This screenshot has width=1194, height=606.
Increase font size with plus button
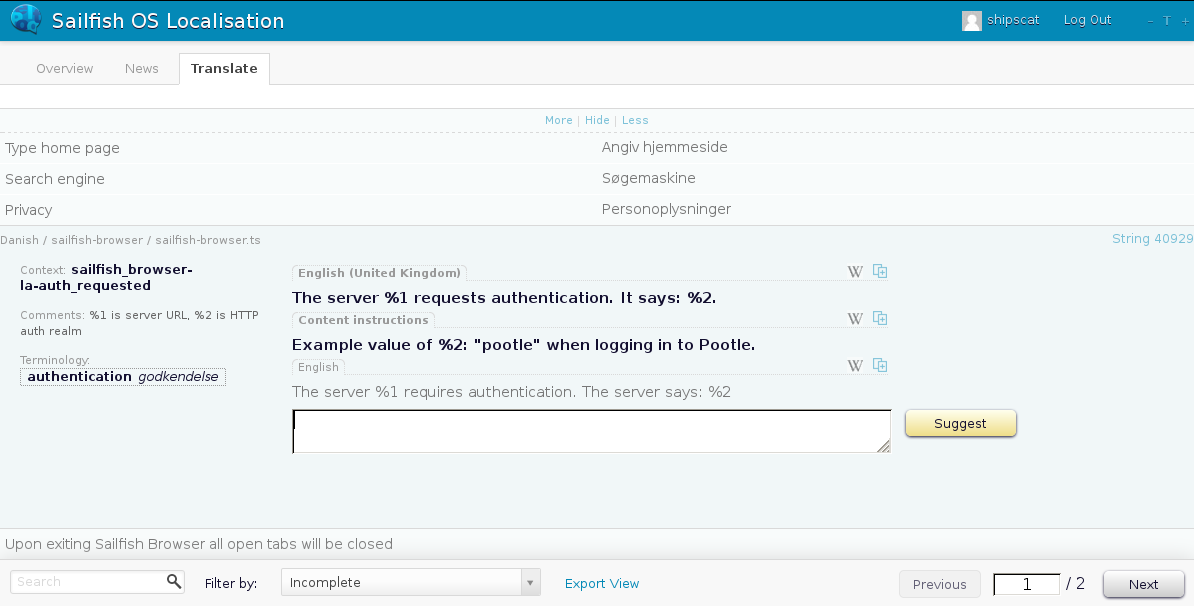point(1185,21)
